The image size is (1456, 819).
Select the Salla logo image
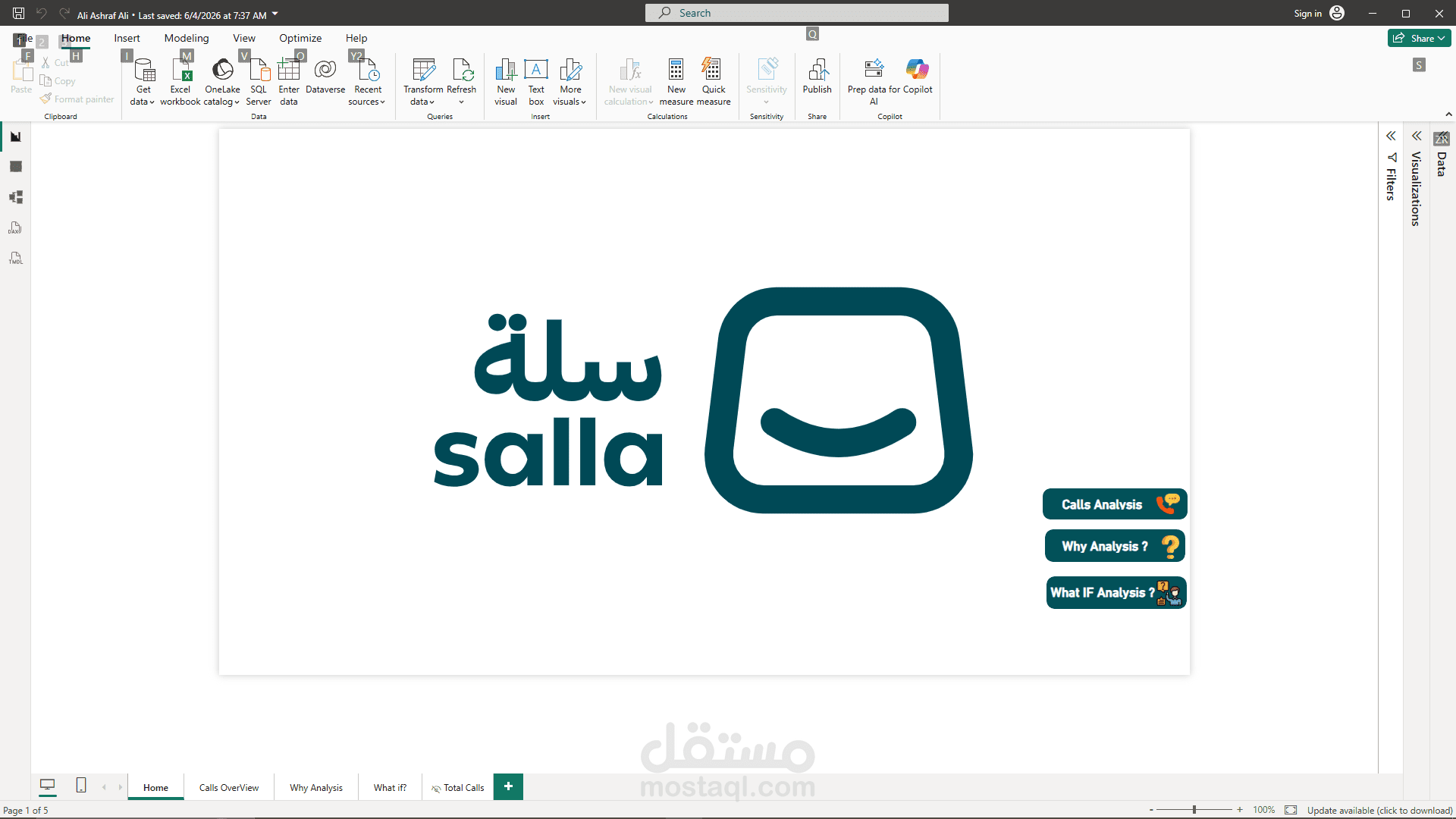coord(703,400)
